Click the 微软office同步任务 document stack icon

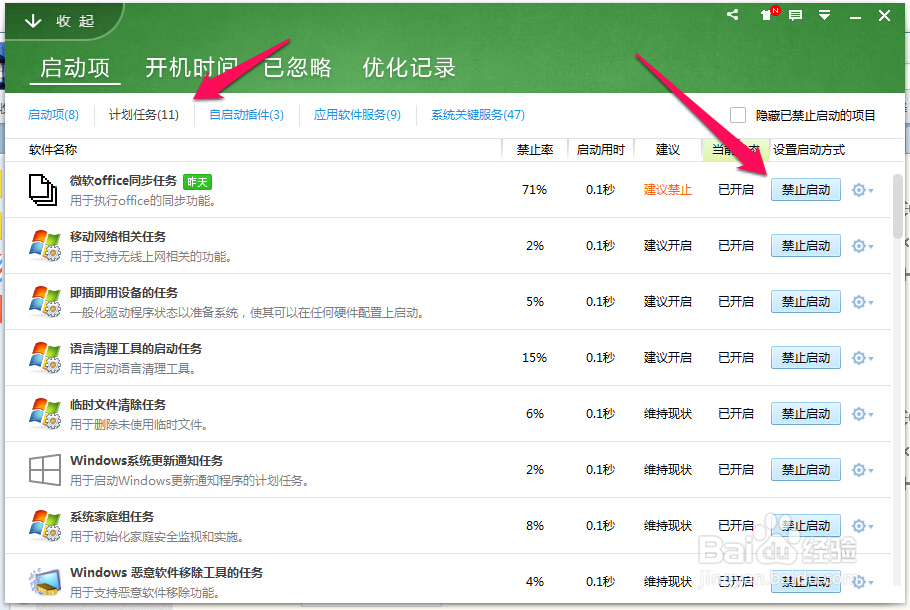44,189
